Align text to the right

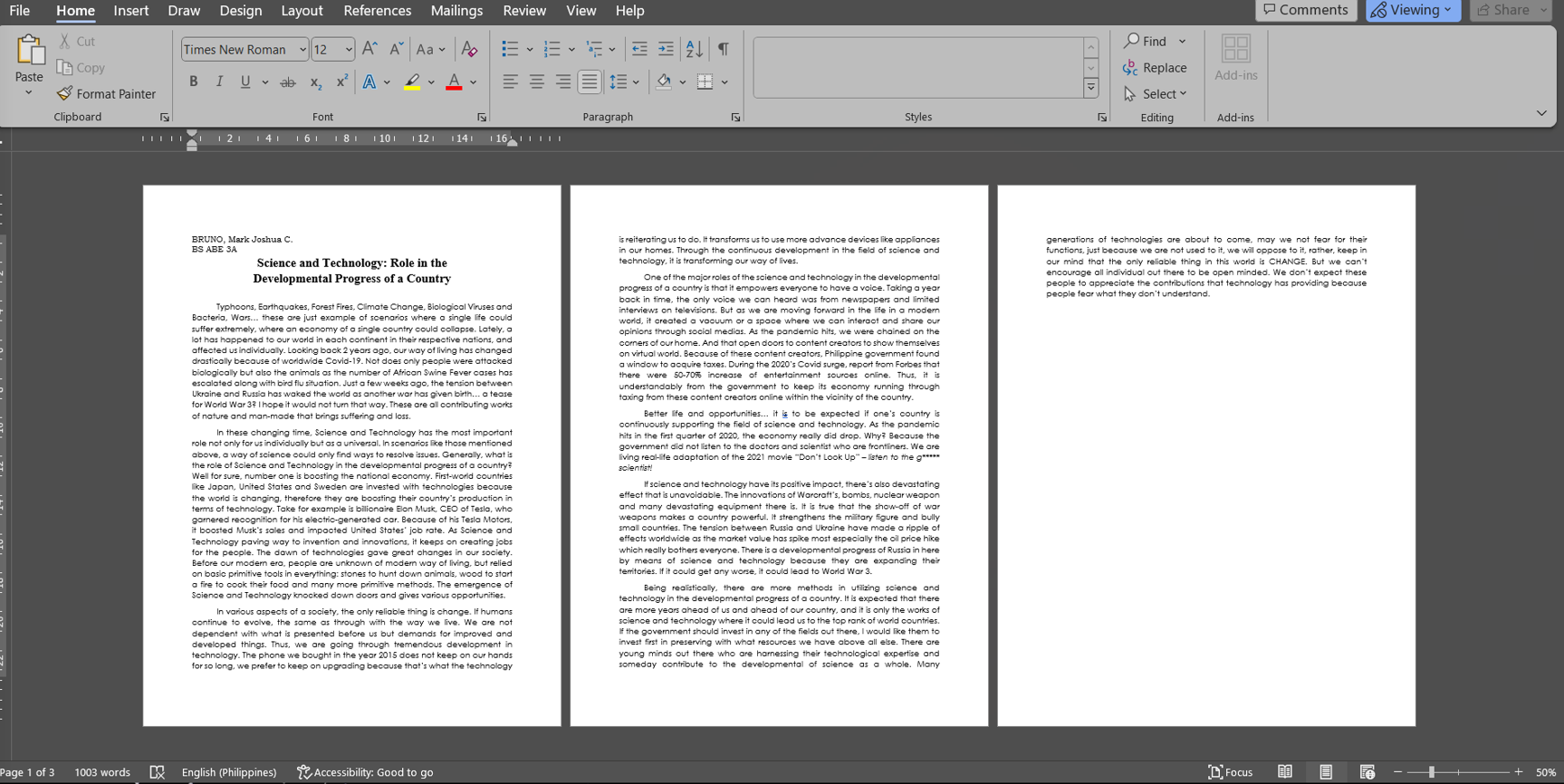[563, 82]
